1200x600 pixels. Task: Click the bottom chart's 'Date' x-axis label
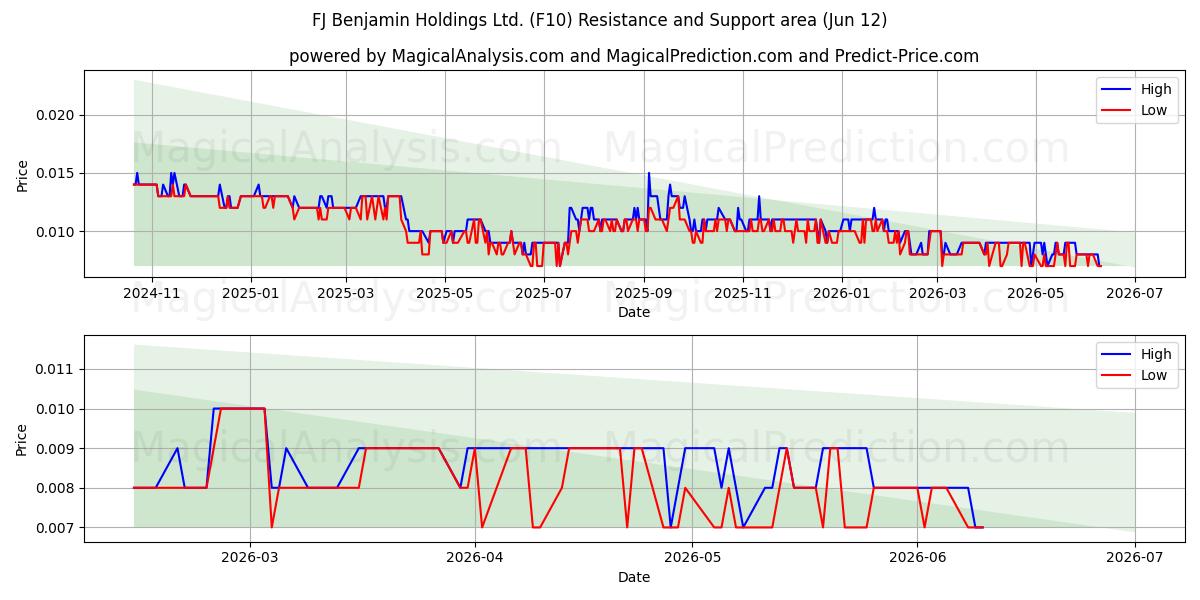(634, 577)
